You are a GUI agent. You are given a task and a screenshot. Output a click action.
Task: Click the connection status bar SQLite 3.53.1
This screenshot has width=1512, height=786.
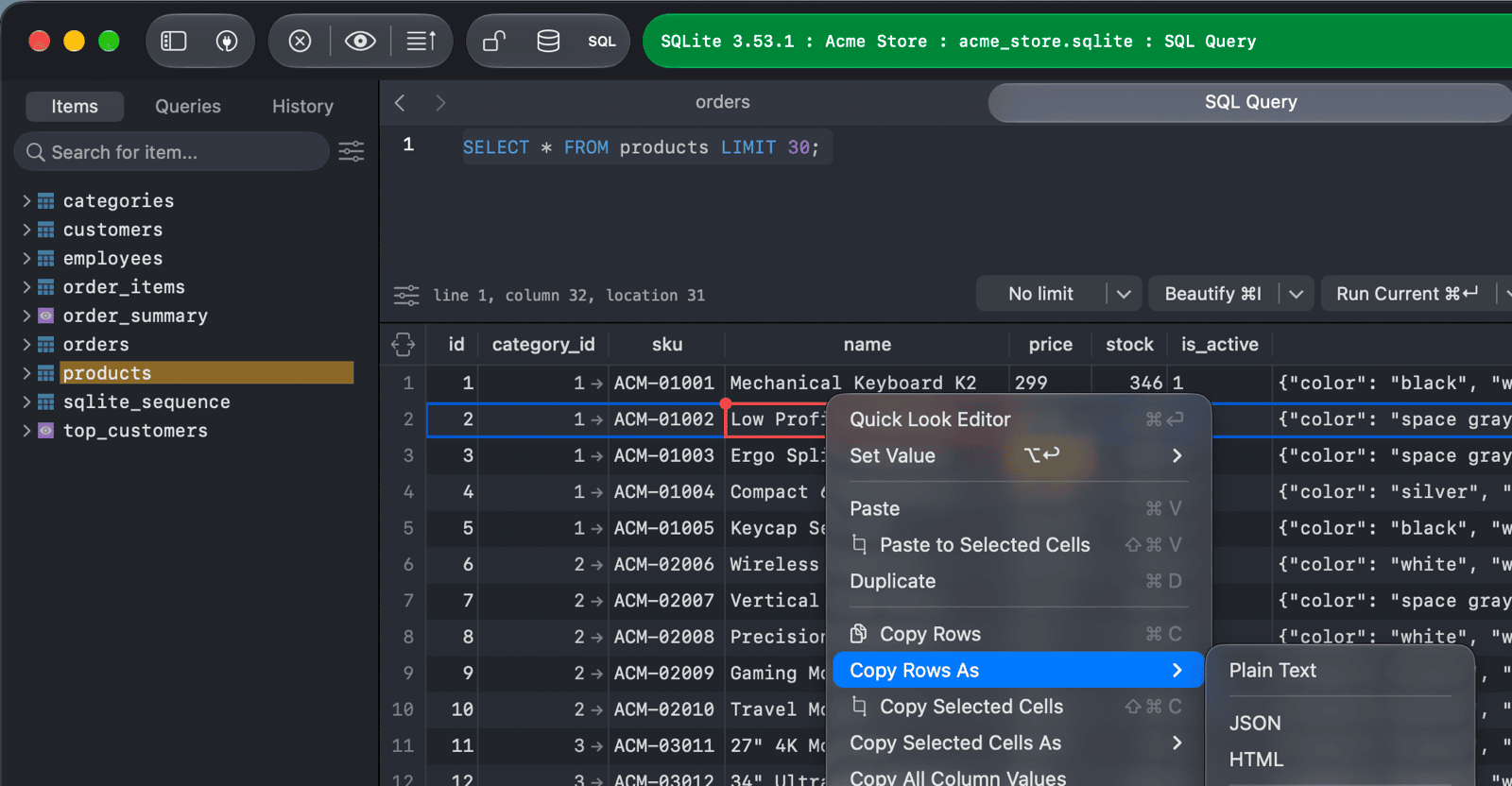click(x=1077, y=41)
